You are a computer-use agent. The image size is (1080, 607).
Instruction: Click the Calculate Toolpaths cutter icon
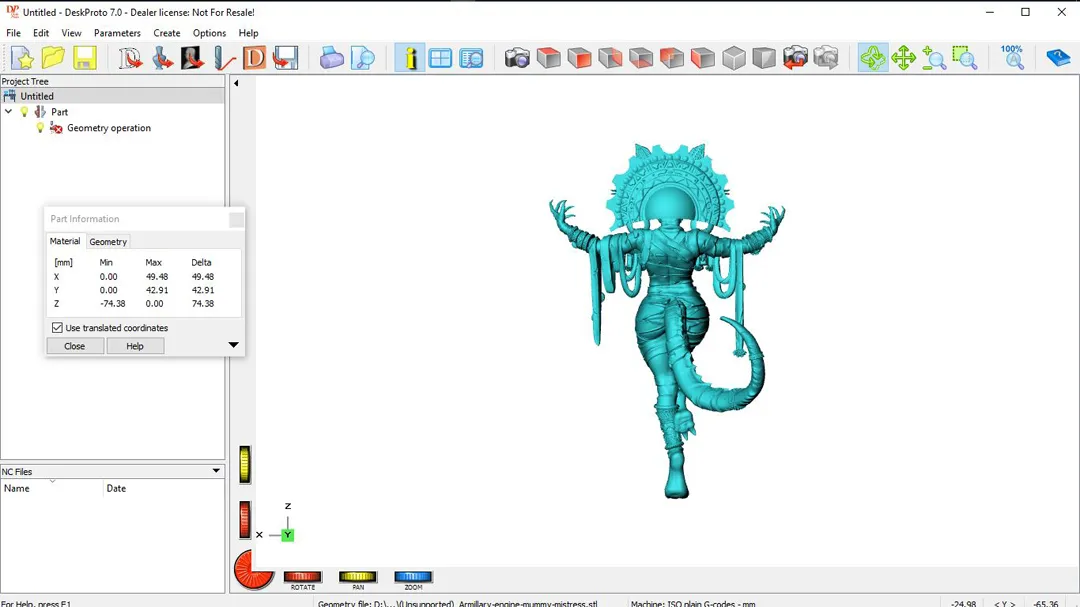tap(224, 59)
